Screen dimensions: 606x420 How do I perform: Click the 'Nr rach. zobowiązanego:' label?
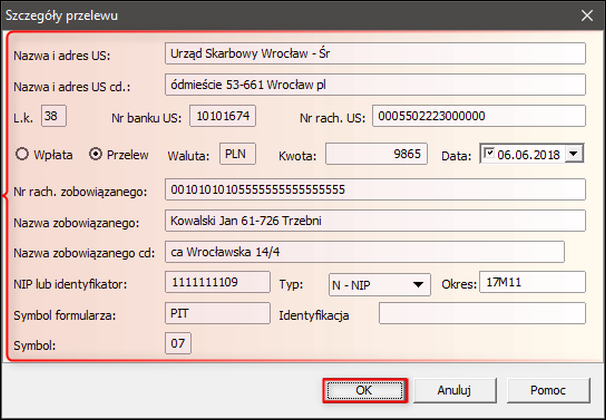(80, 192)
